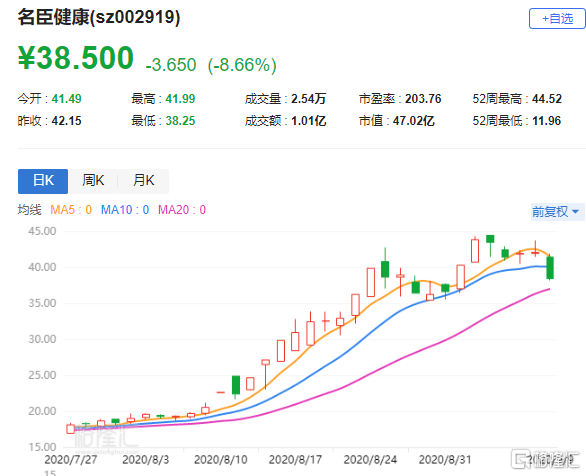
Task: Click the MA20 : 0 moving average label
Action: (x=182, y=210)
